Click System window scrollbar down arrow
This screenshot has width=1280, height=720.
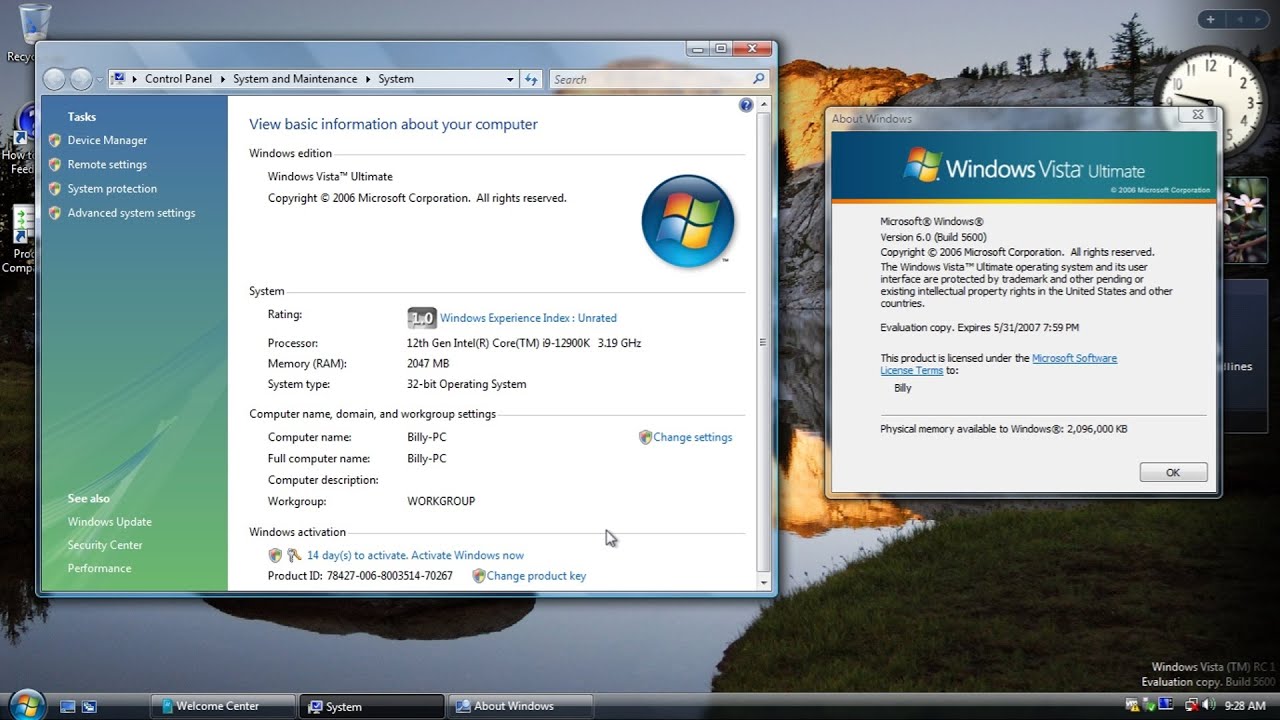tap(763, 582)
